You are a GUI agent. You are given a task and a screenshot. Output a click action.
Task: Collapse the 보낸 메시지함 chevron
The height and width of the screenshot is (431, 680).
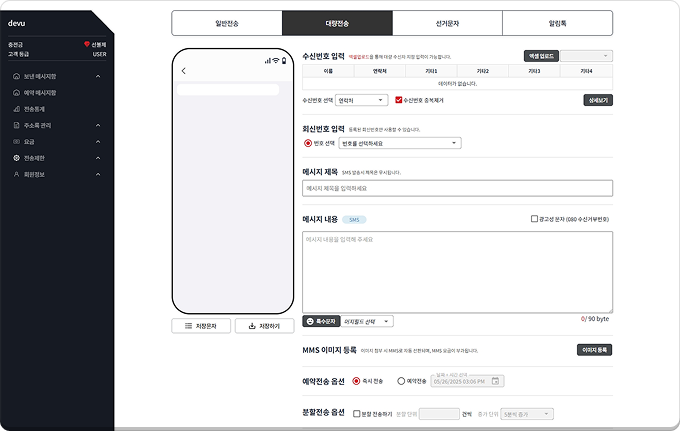tap(98, 76)
